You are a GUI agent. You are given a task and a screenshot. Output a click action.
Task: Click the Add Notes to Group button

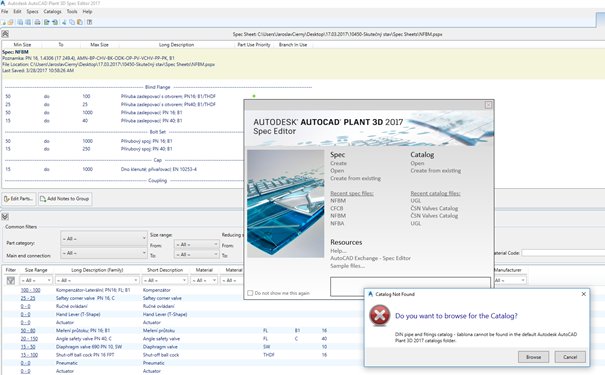(65, 199)
